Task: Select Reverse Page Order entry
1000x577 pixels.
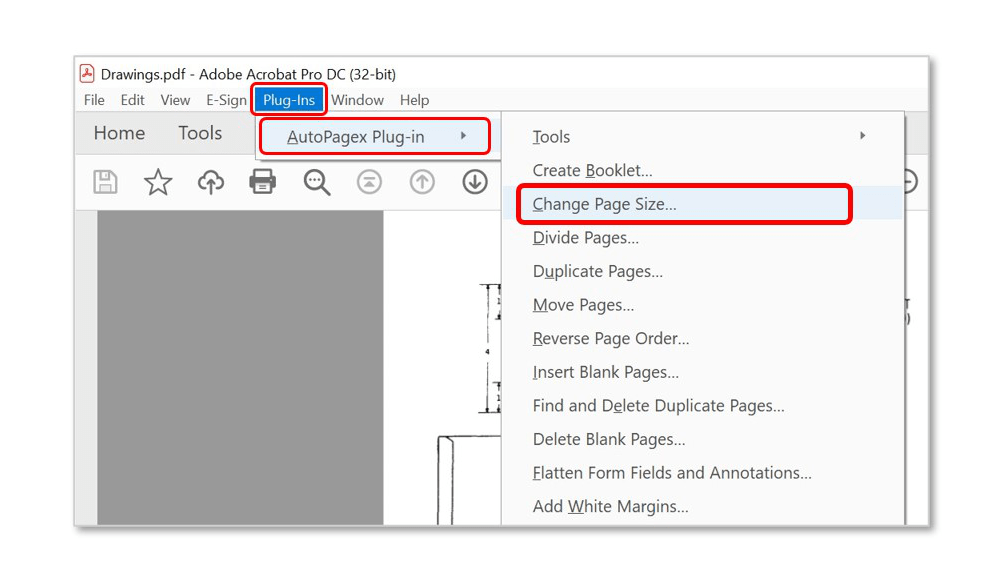Action: coord(703,339)
